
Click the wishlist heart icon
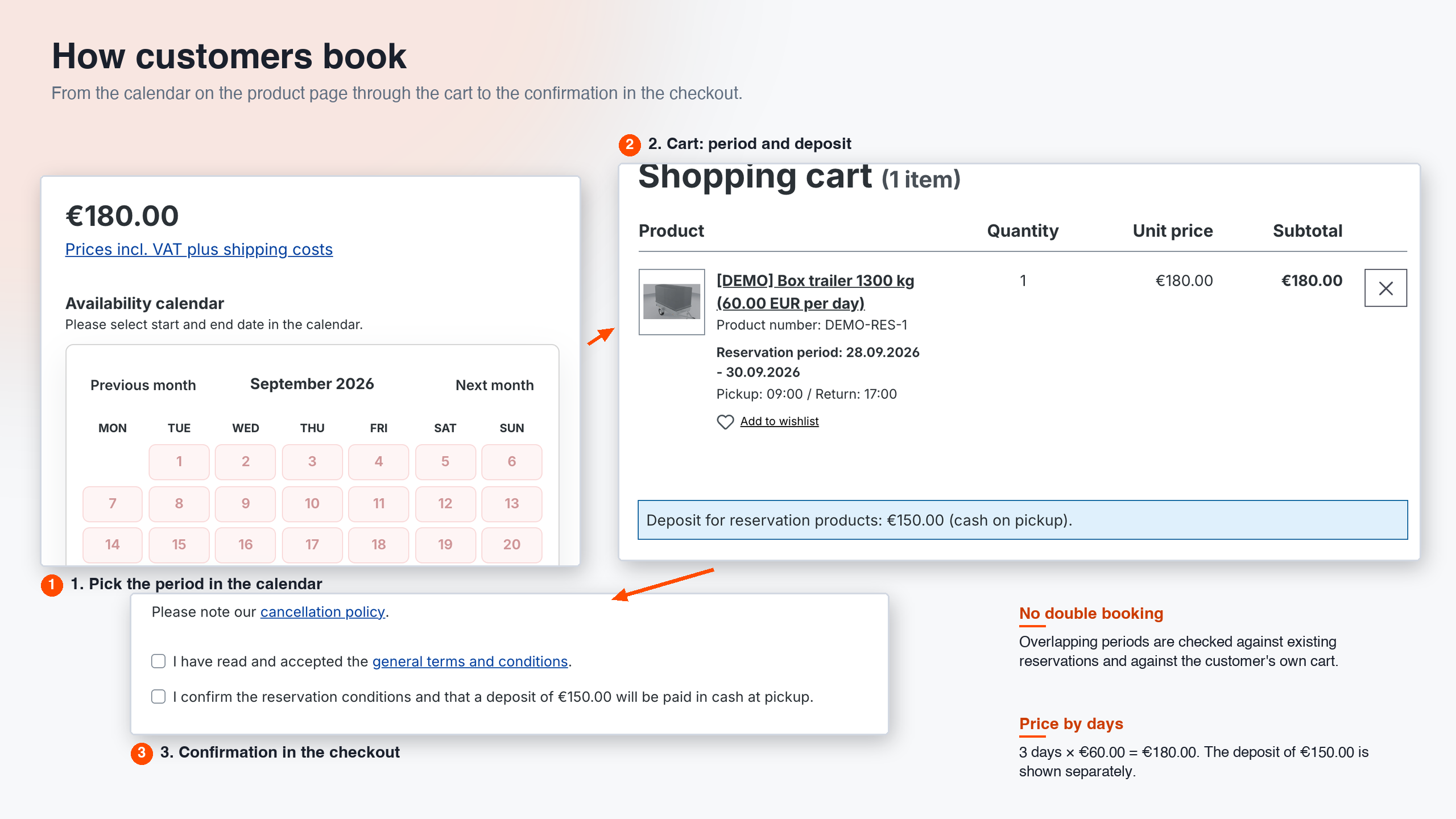click(x=725, y=422)
